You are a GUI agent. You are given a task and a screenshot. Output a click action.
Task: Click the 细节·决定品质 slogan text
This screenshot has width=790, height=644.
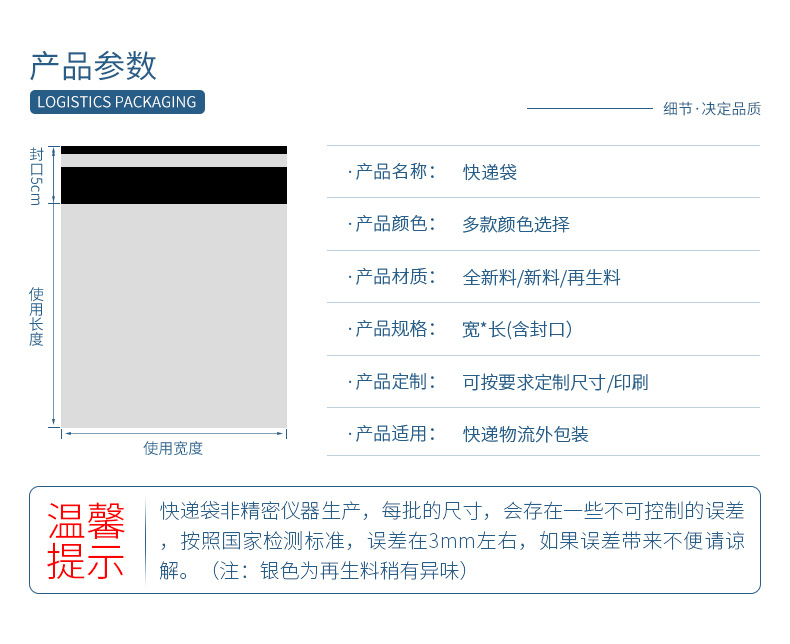pyautogui.click(x=711, y=108)
